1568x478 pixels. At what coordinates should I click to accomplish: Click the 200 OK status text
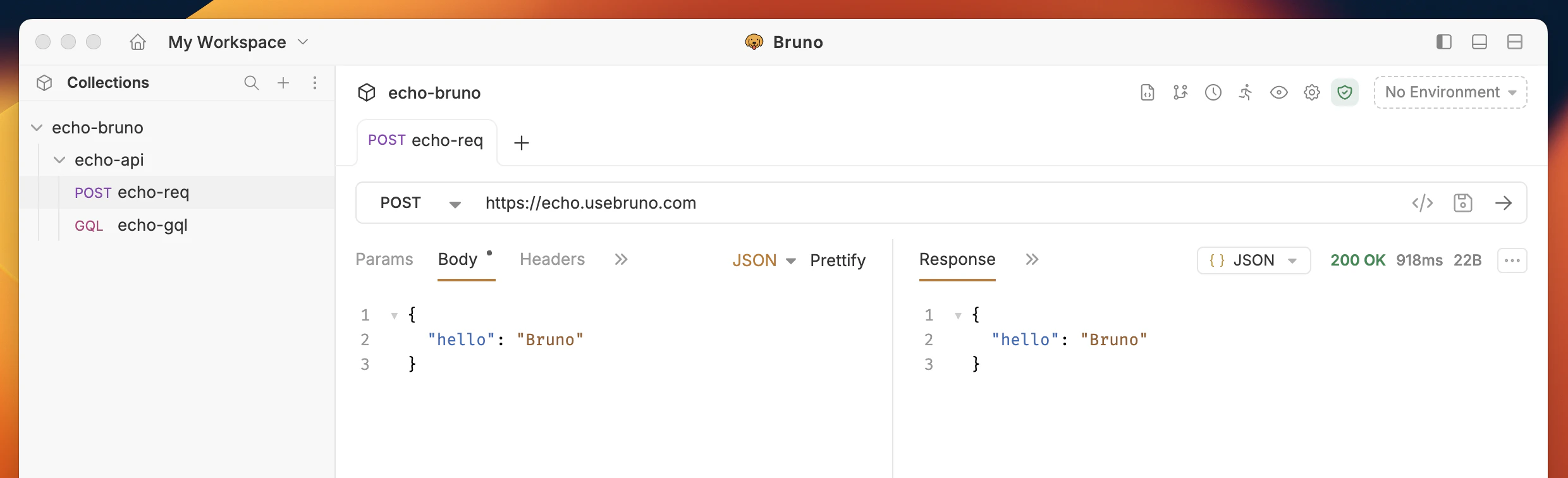coord(1357,260)
